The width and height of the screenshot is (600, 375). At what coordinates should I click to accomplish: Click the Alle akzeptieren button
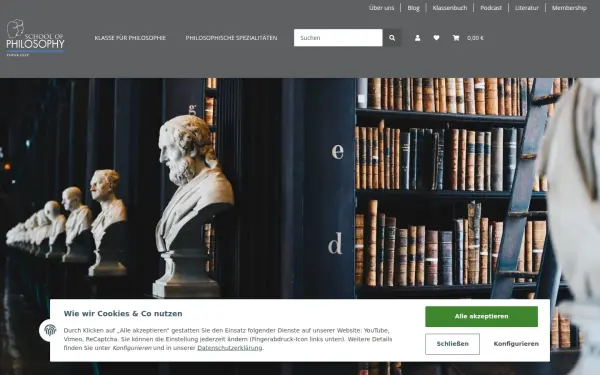(x=481, y=316)
